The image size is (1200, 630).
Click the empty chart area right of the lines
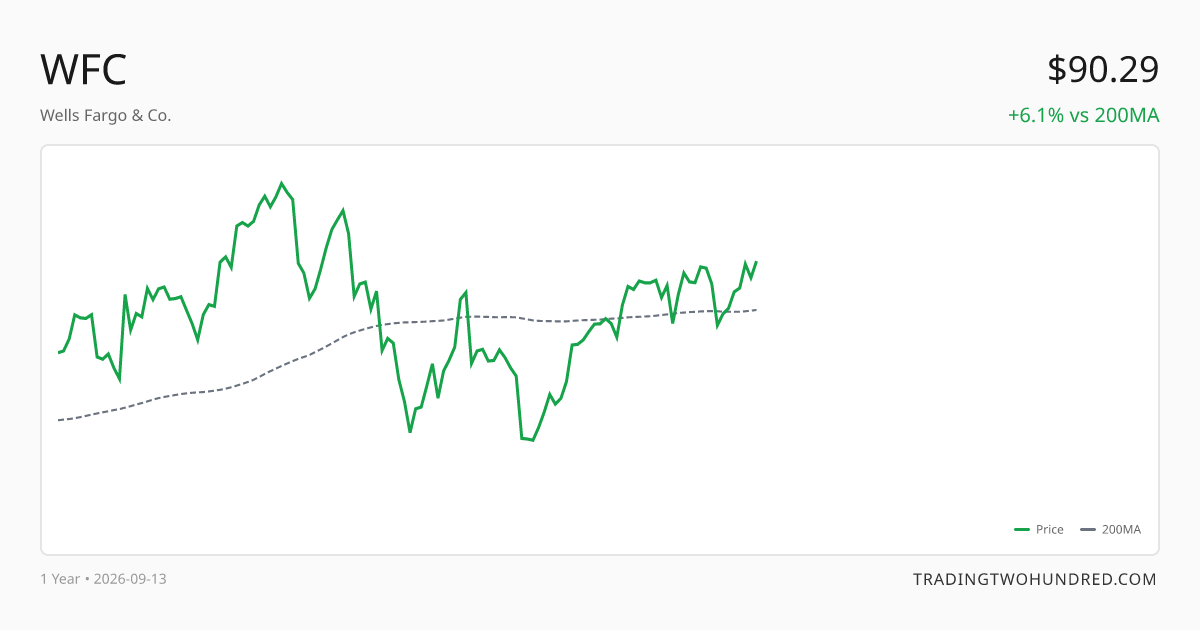[950, 350]
